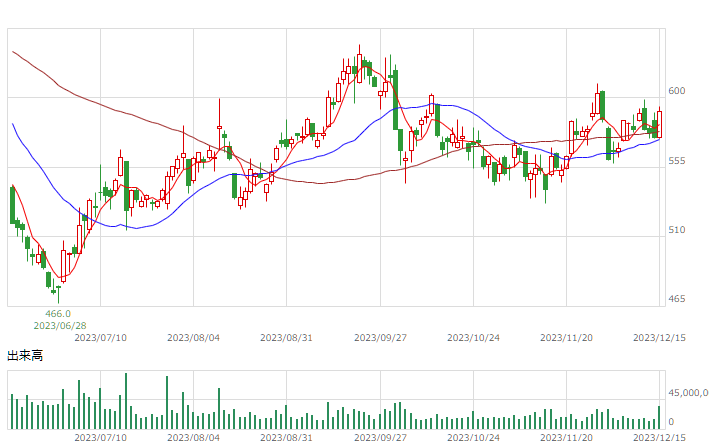Click 2023/08/04 date under the price chart
Viewport: 709px width, 441px height.
tap(194, 338)
